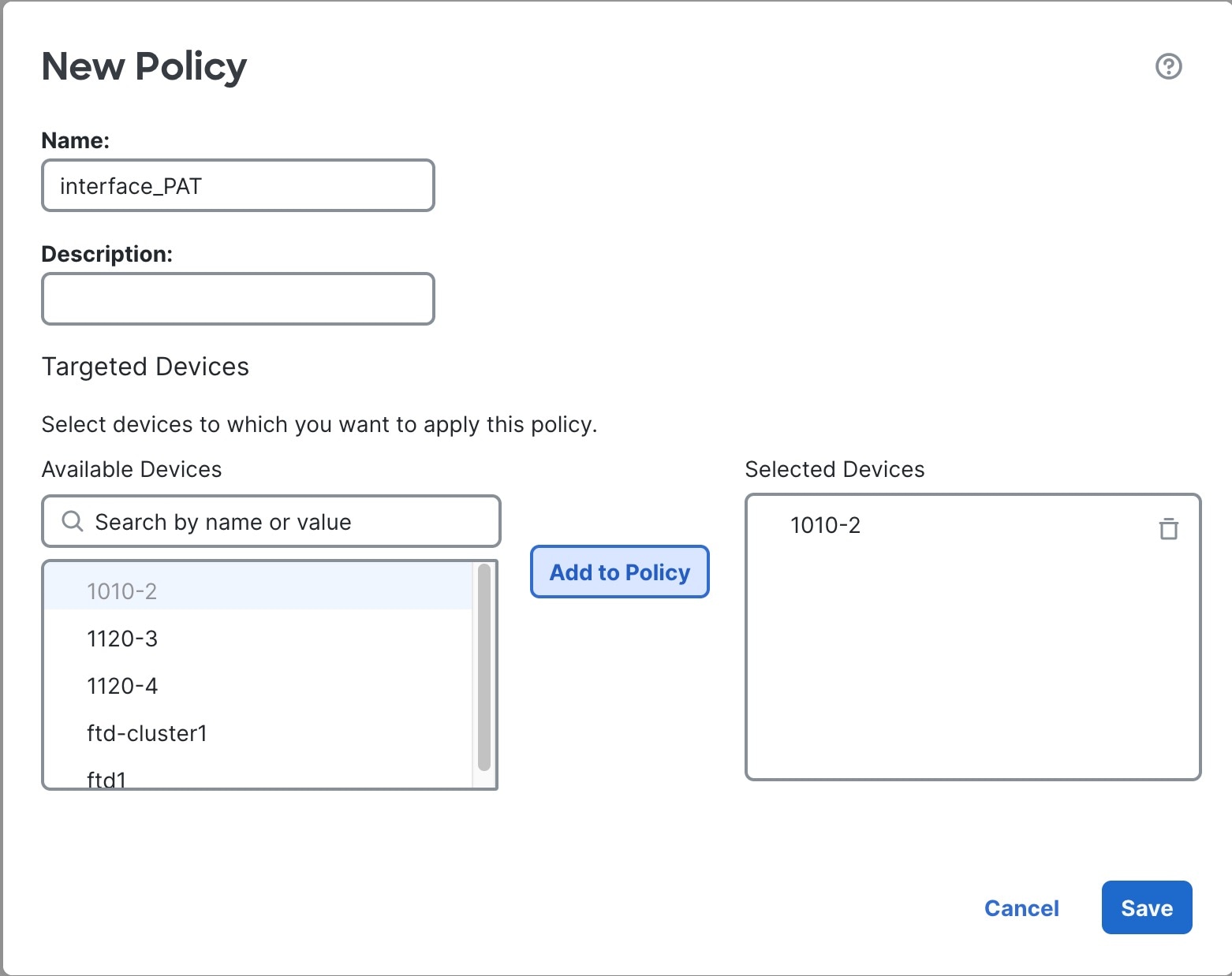This screenshot has width=1232, height=976.
Task: Click the New Policy title text
Action: 144,66
